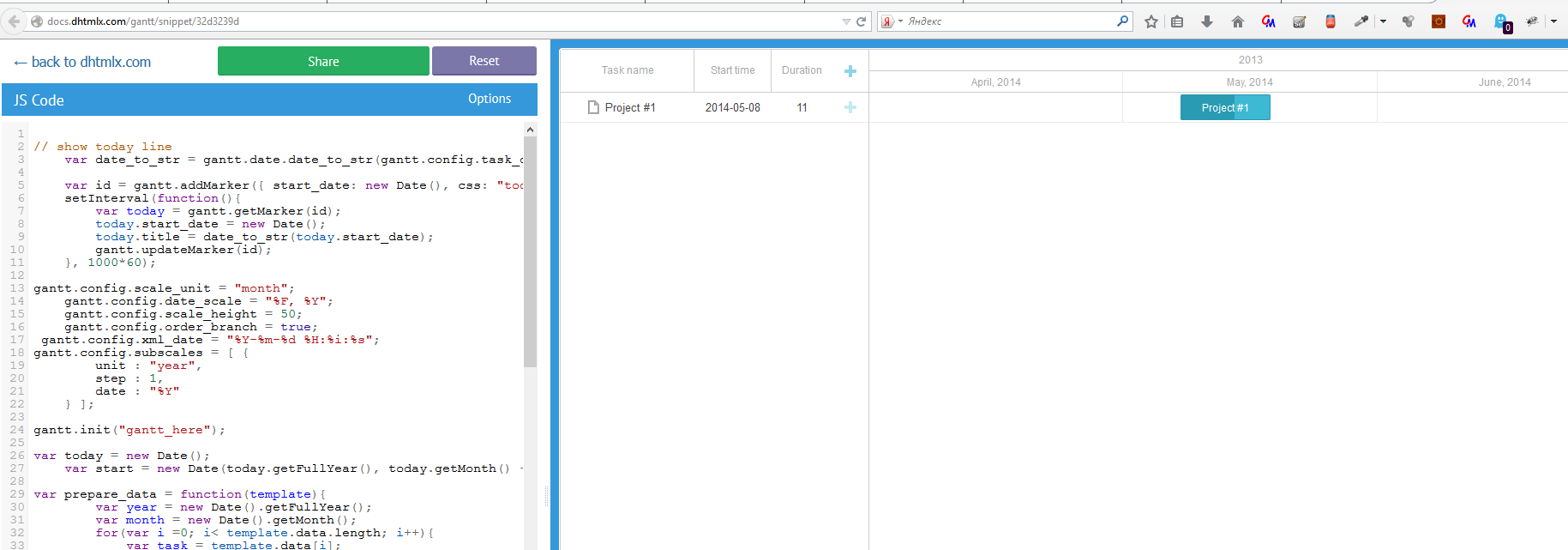Click the red eraser-shaped extension icon
1568x550 pixels.
[1331, 21]
